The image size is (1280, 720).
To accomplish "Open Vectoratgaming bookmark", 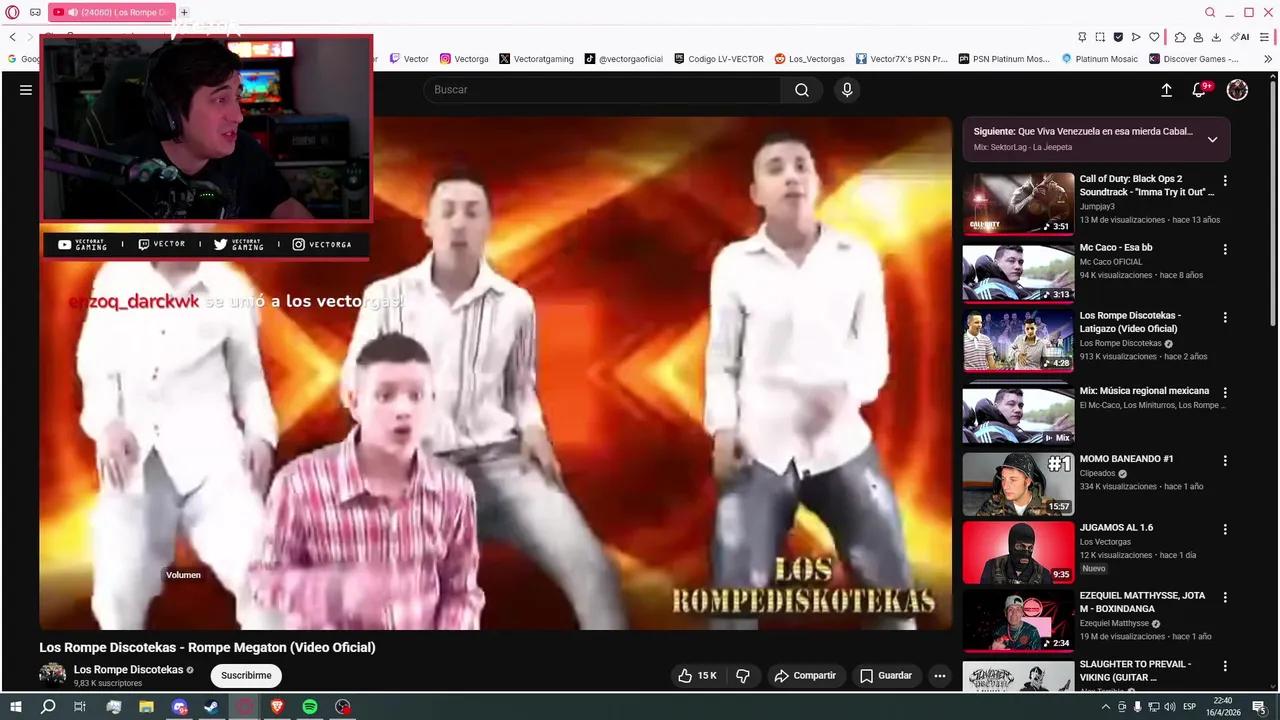I will (x=537, y=59).
